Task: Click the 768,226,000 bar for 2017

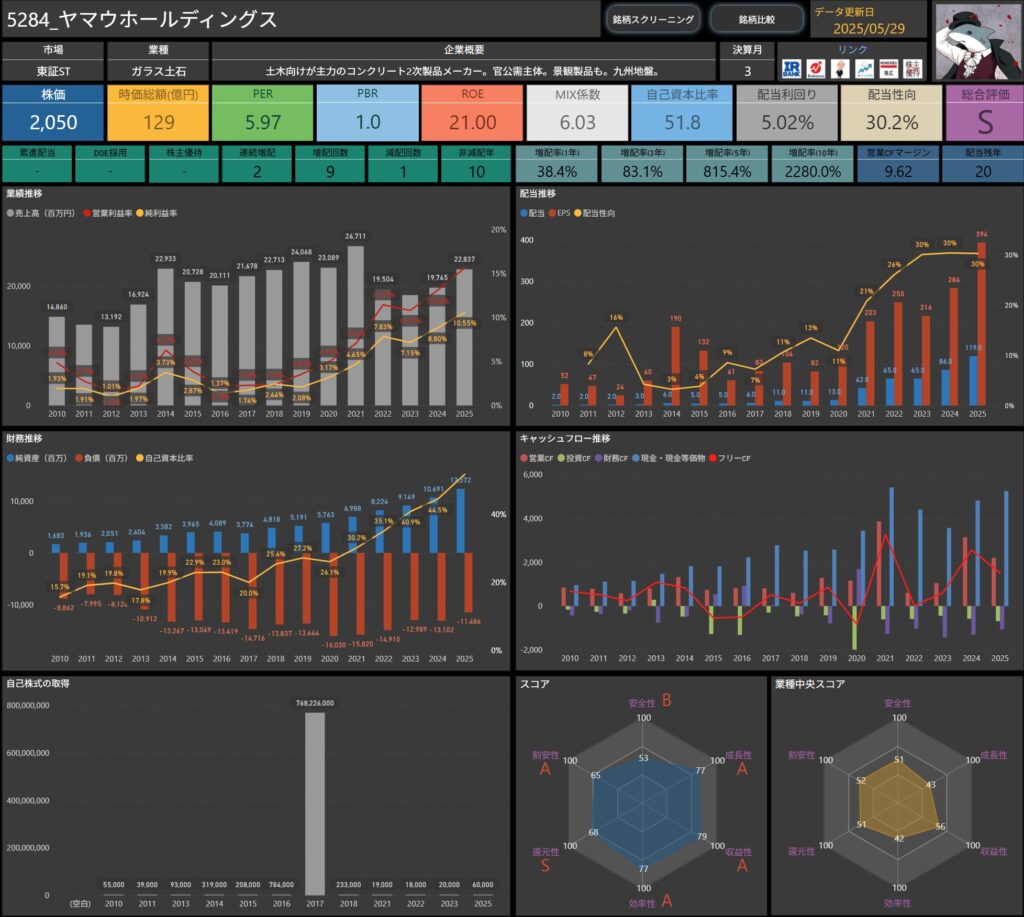Action: (315, 803)
